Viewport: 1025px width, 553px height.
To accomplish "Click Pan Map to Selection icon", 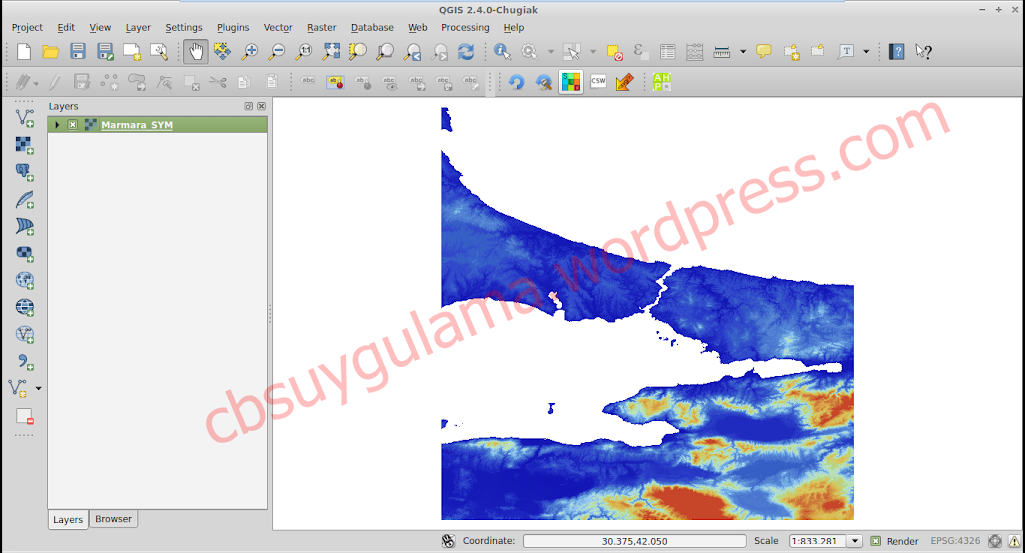I will click(x=222, y=52).
